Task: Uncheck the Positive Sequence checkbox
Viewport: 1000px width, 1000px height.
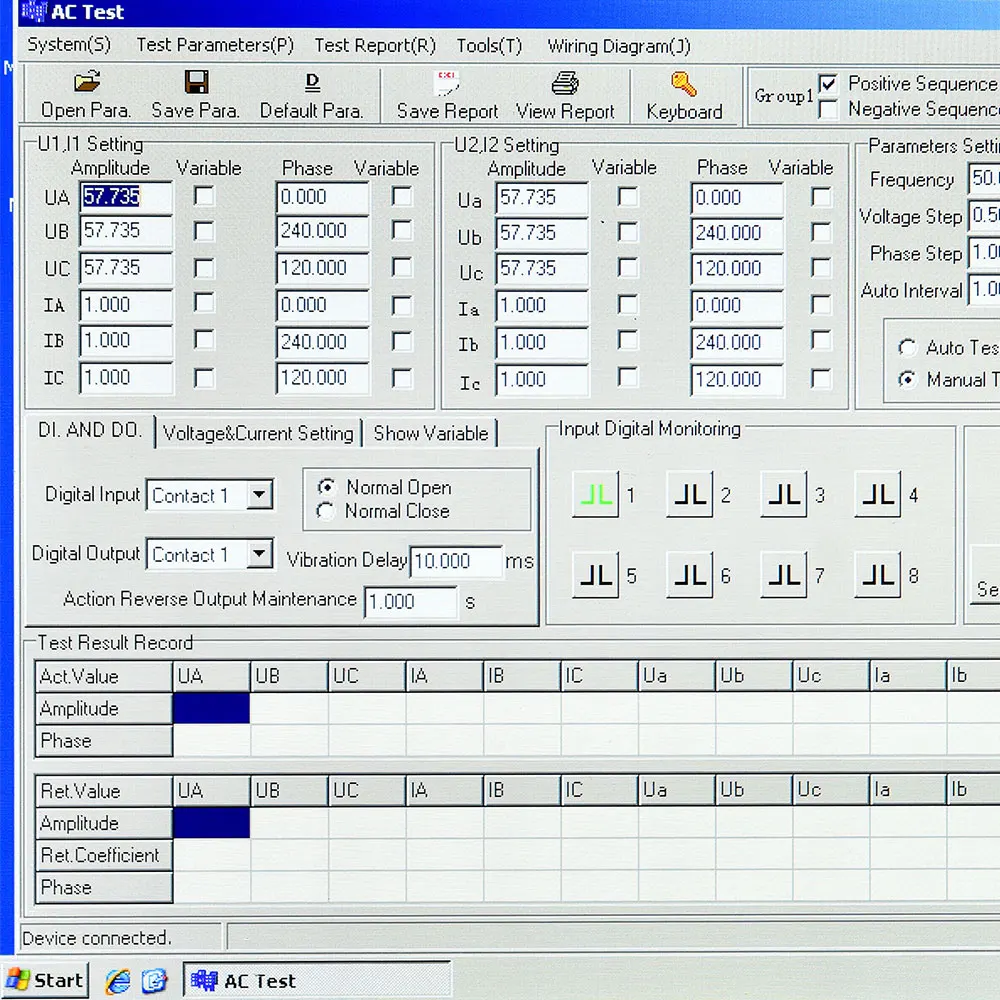Action: click(x=828, y=84)
